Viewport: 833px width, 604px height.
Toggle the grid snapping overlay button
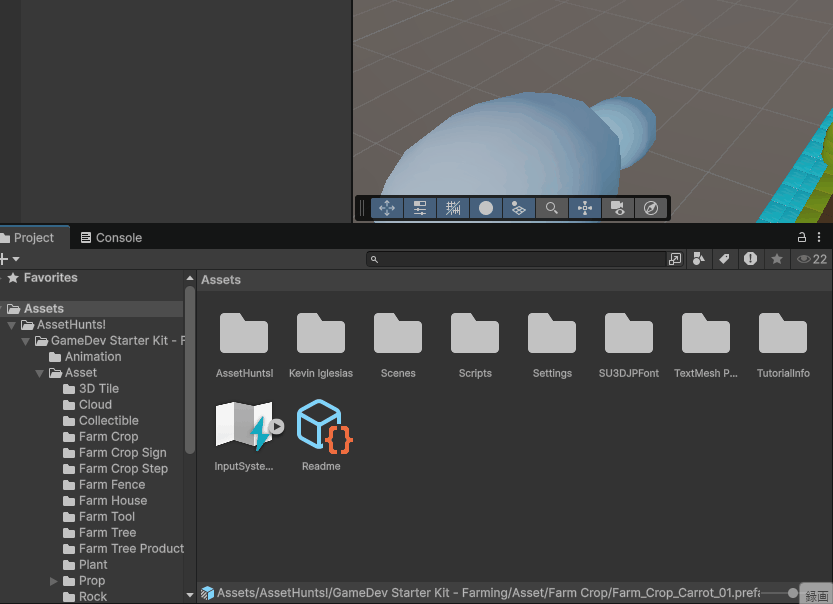[x=452, y=208]
